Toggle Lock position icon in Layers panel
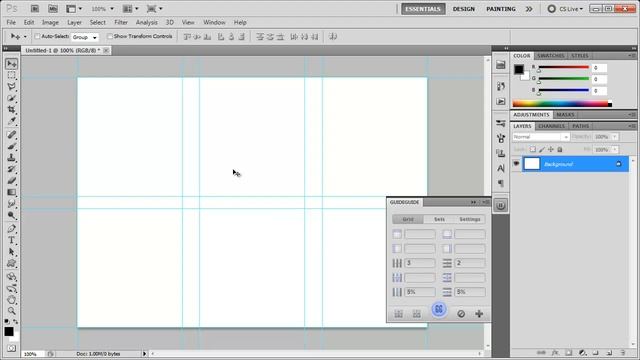Viewport: 640px width, 360px height. point(551,149)
